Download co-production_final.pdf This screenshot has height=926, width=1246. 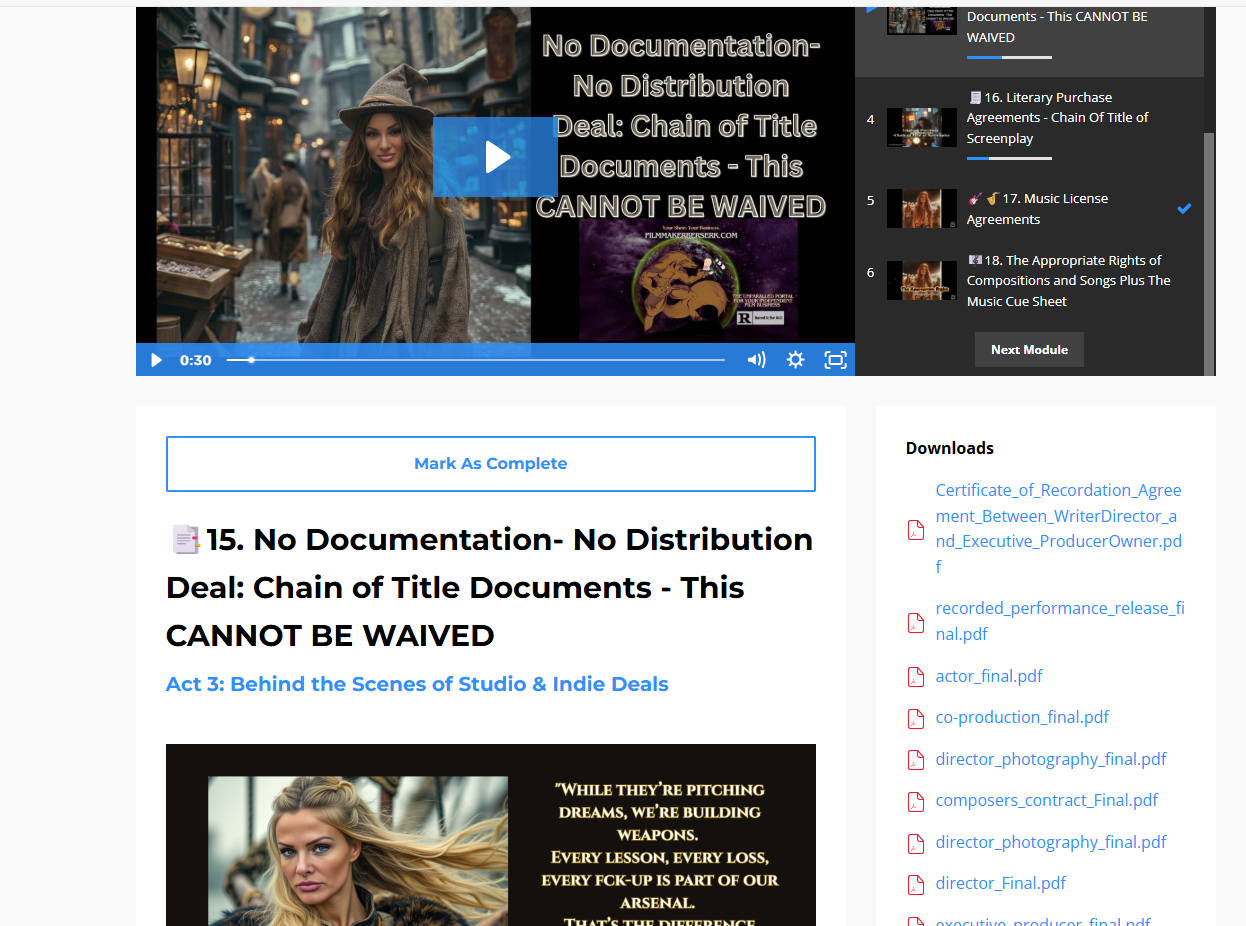click(x=1022, y=717)
